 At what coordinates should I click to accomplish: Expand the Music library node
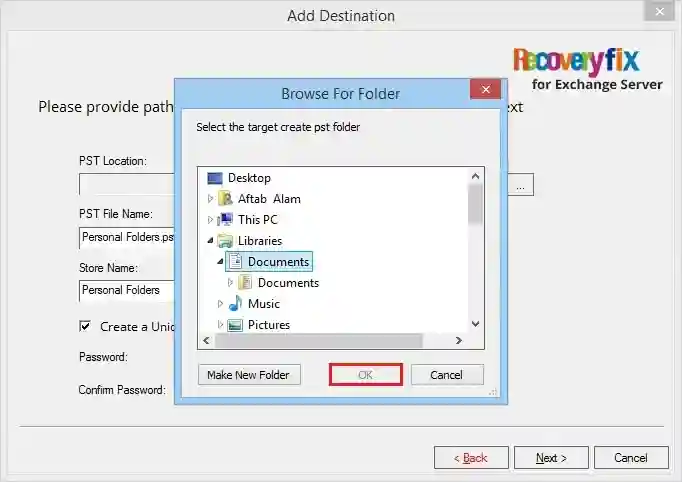pos(220,303)
